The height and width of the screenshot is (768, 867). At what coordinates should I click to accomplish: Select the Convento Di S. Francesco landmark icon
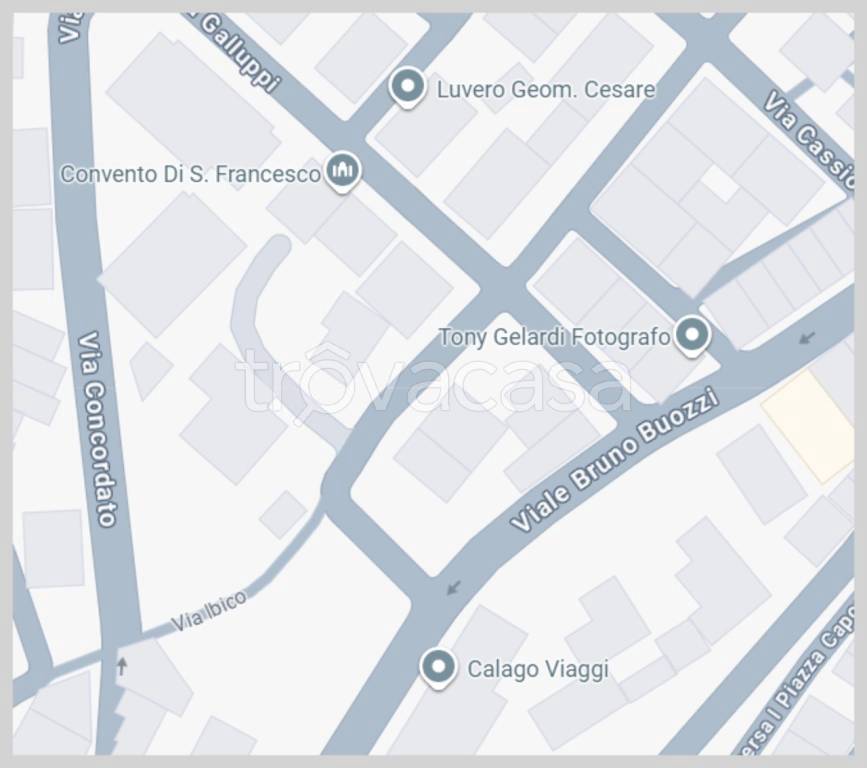click(x=343, y=172)
